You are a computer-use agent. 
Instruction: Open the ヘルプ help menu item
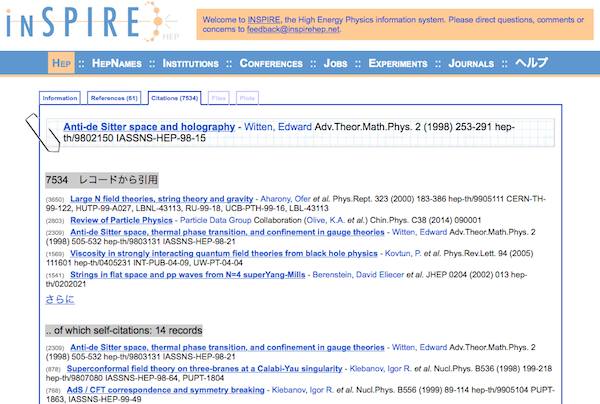(532, 63)
